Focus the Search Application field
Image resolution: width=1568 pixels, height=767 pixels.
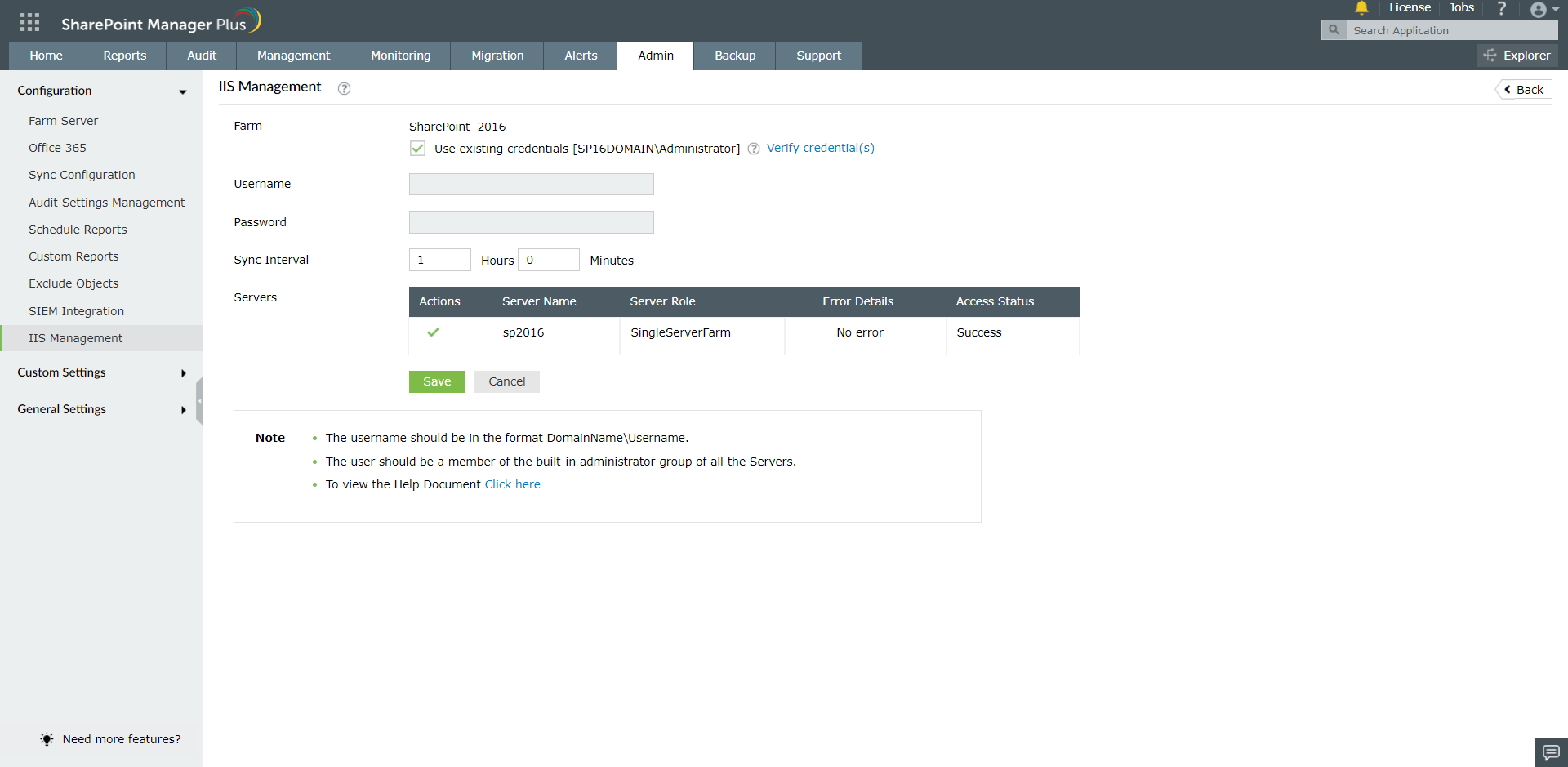click(1451, 30)
